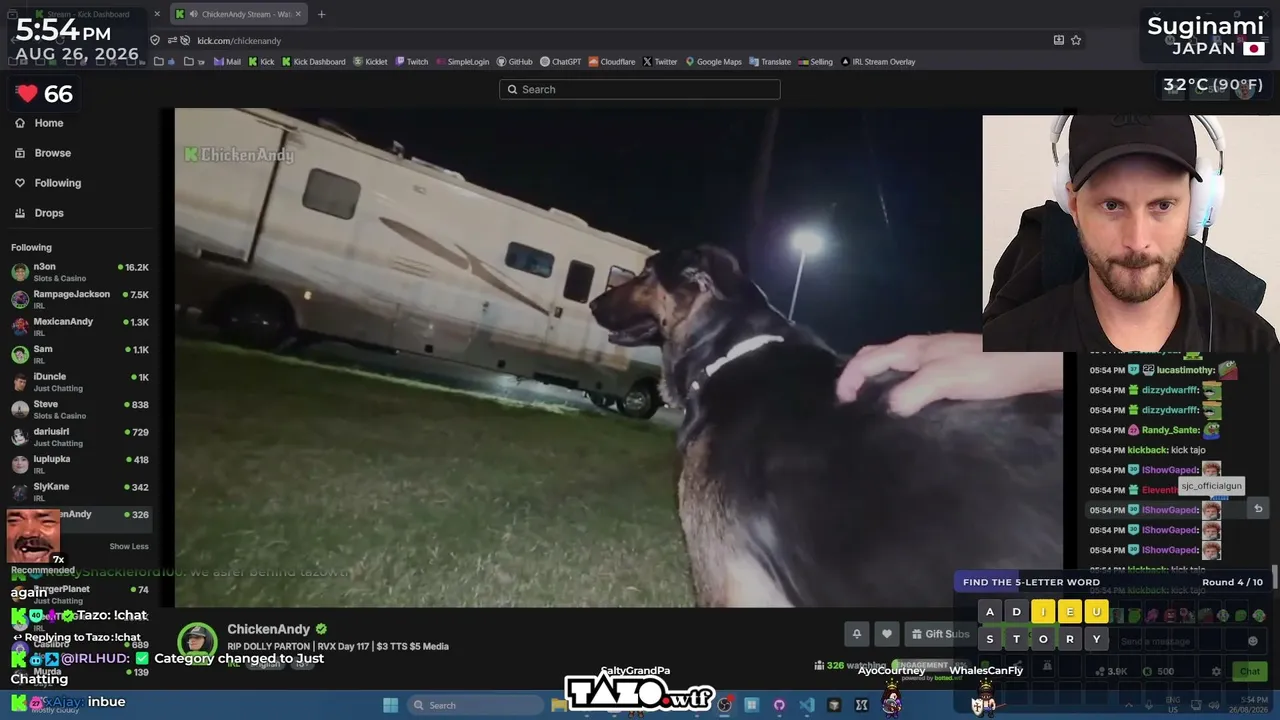Image resolution: width=1280 pixels, height=720 pixels.
Task: Open Steve's channel in Following list
Action: point(80,409)
